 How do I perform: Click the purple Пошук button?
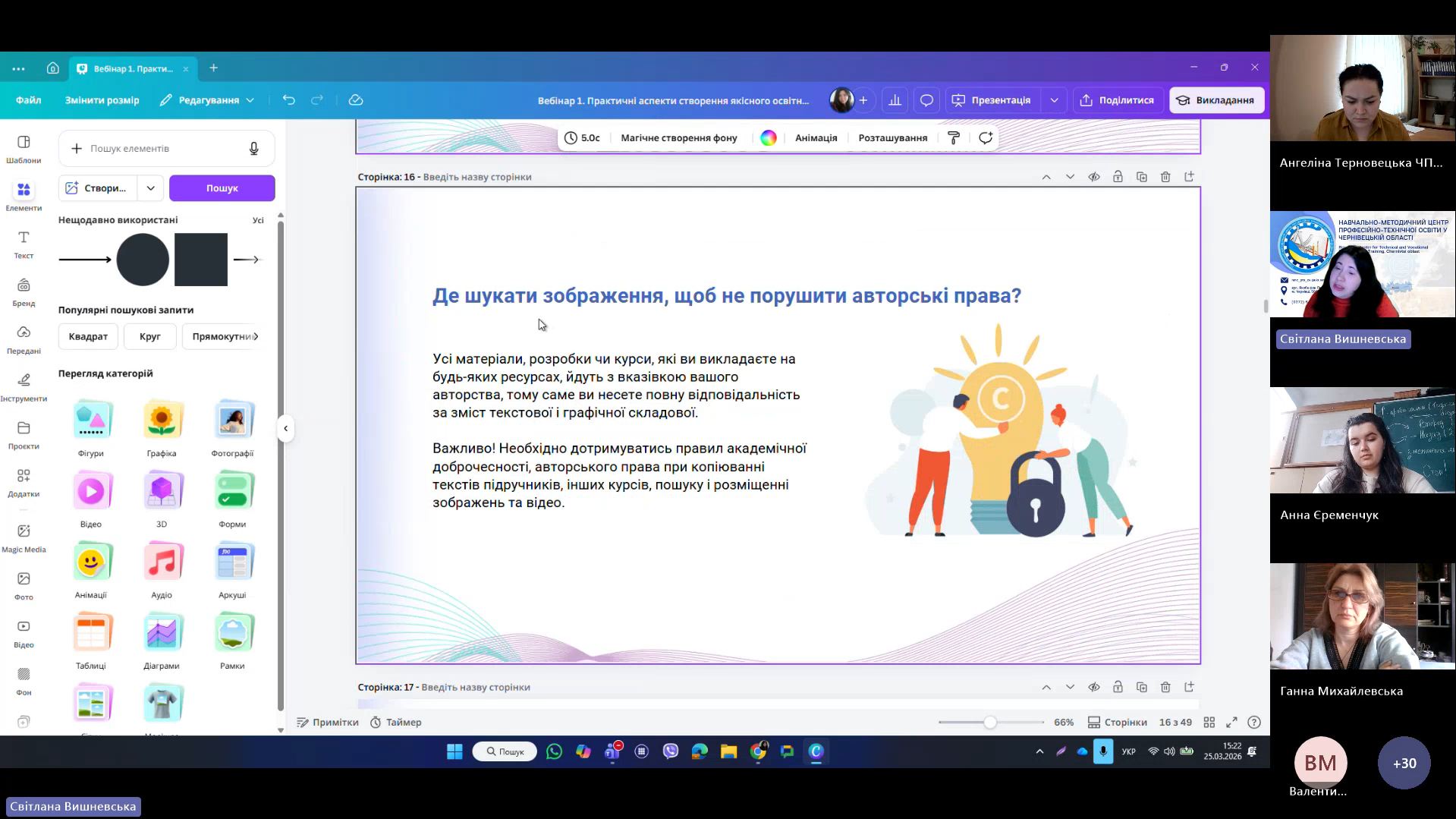click(222, 188)
